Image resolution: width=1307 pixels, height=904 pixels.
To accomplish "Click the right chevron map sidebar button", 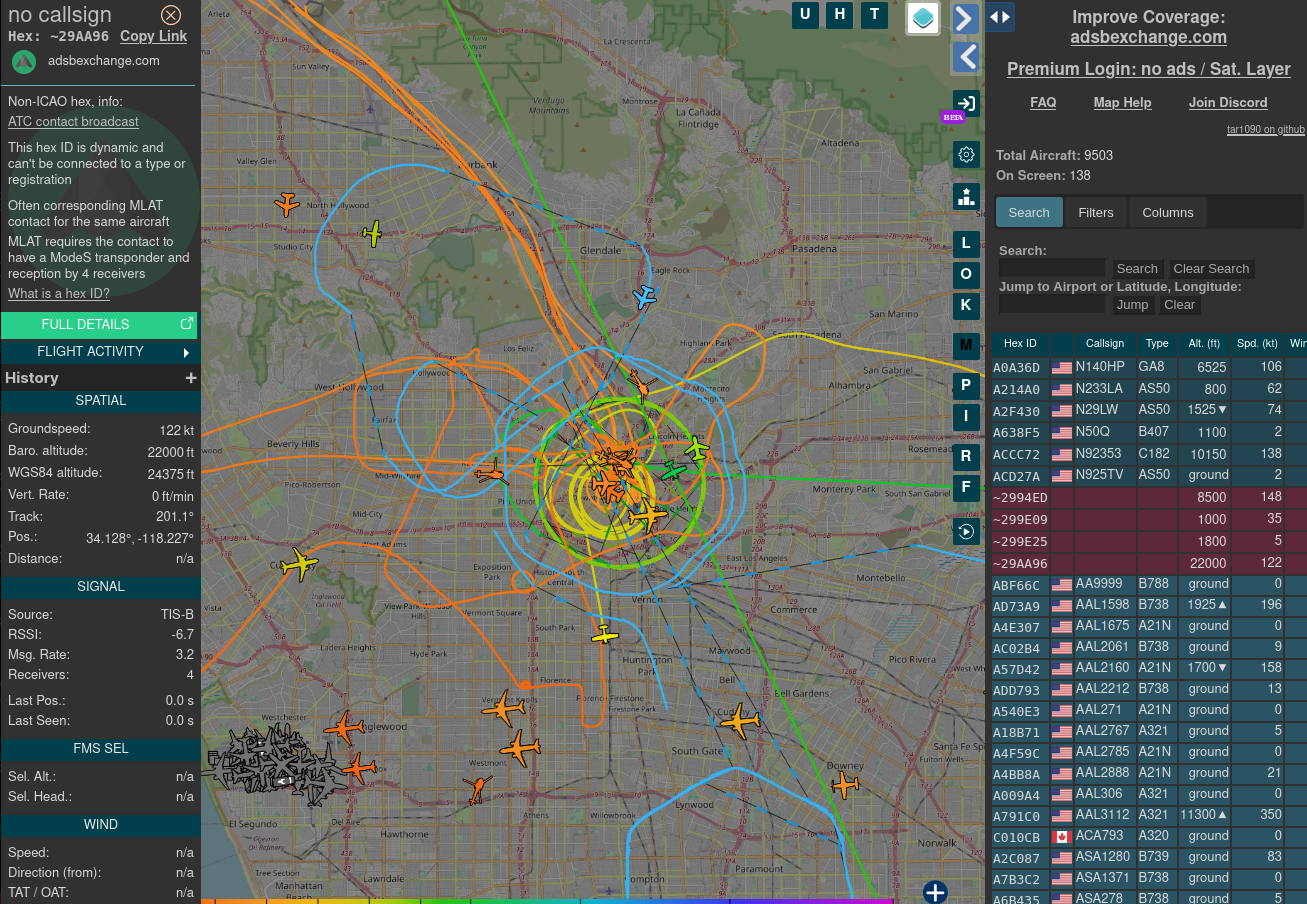I will tap(965, 18).
